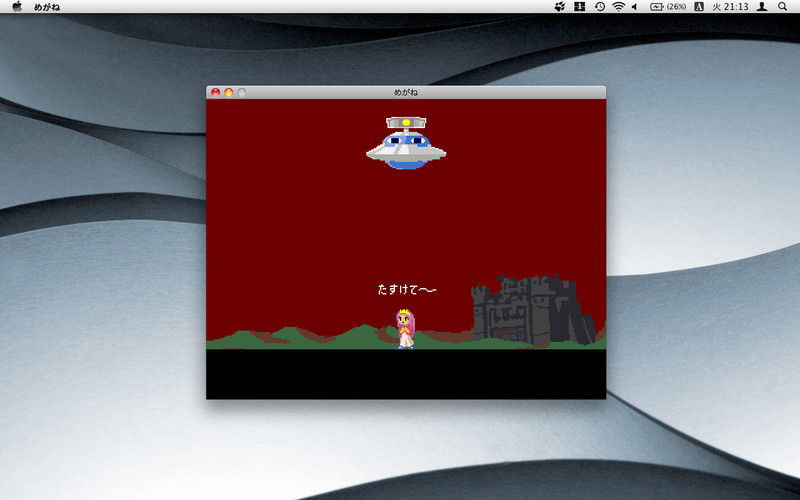Open the input source A icon
Viewport: 800px width, 500px height.
point(699,7)
